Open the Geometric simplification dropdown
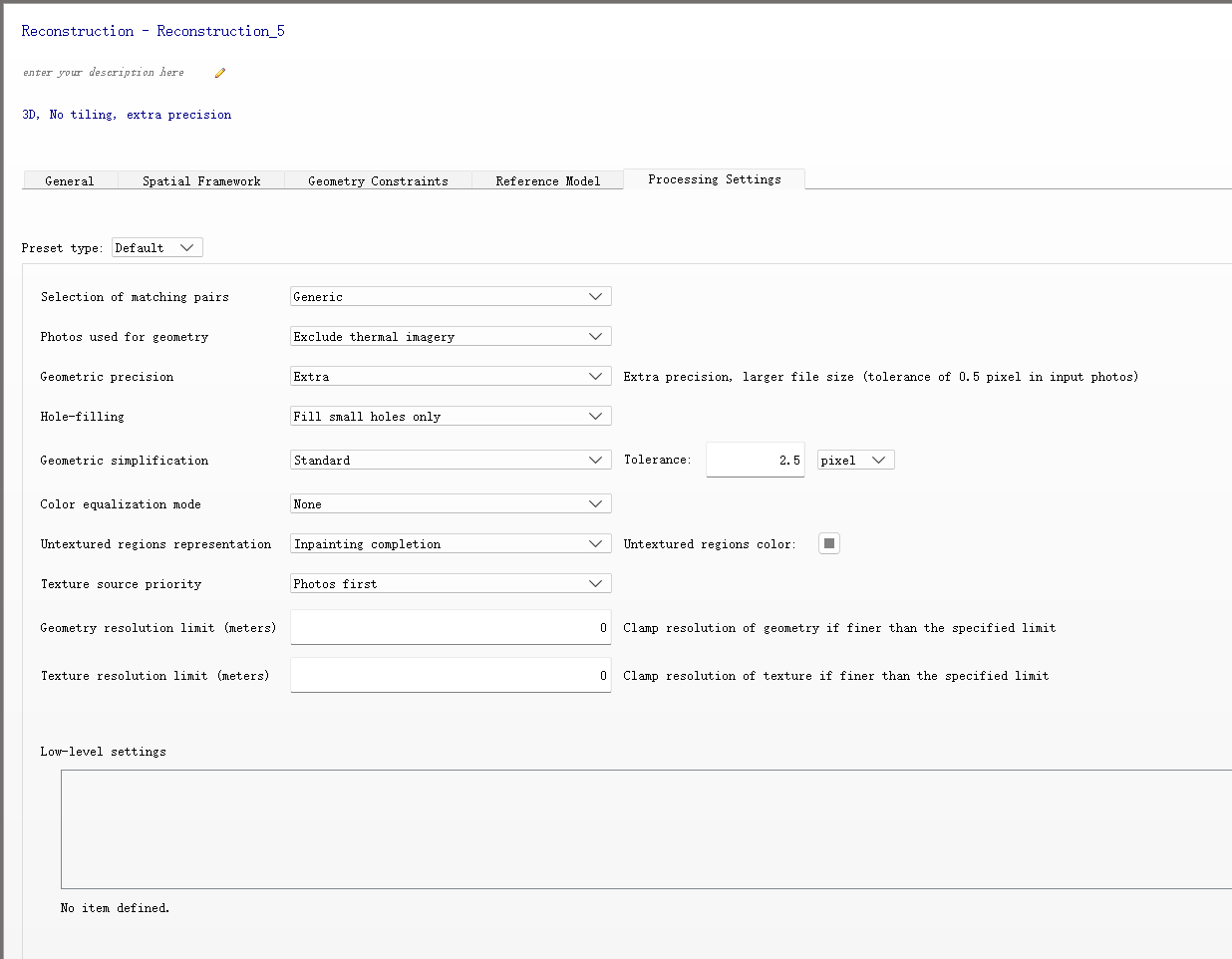 pos(451,460)
